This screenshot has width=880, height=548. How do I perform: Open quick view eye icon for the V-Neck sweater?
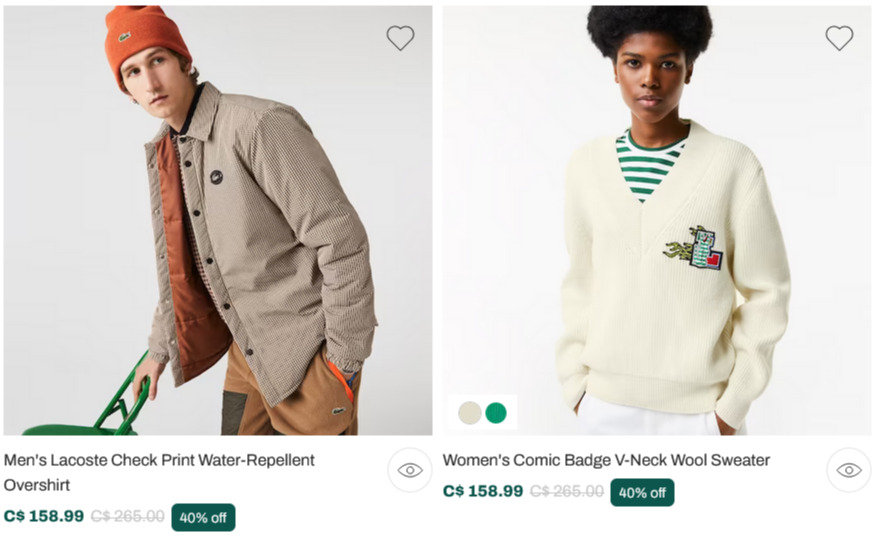(849, 470)
